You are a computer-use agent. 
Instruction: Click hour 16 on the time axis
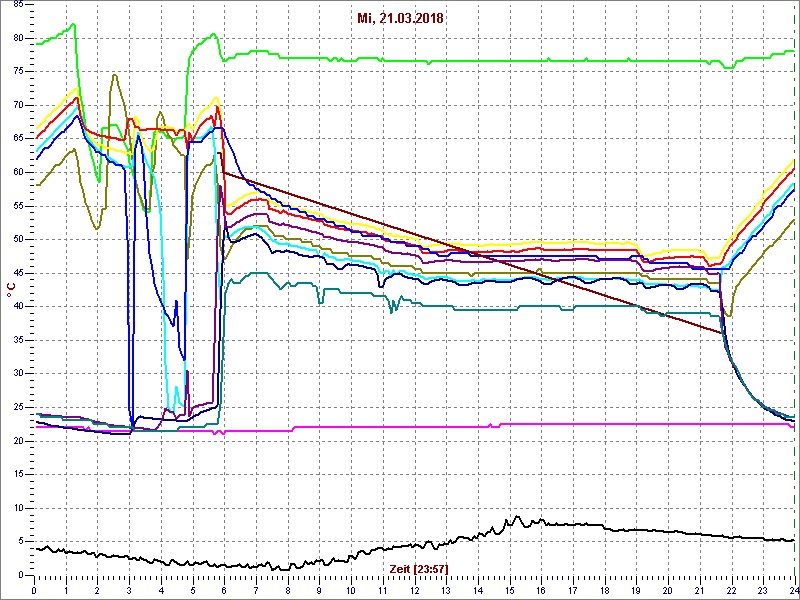pos(541,590)
